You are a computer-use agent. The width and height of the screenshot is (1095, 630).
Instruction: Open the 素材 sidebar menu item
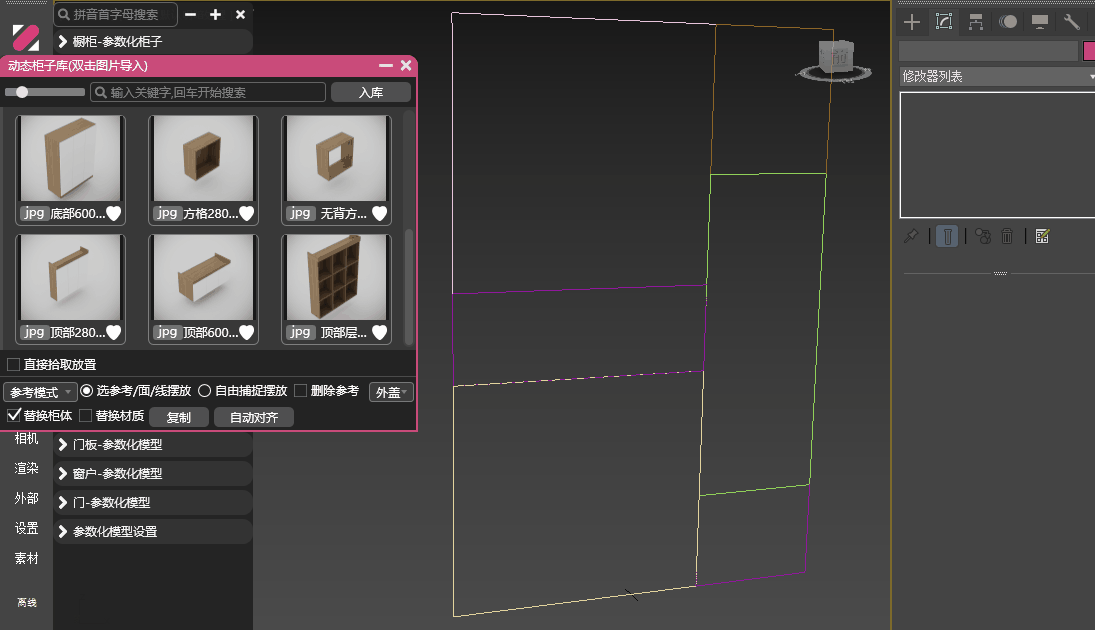(26, 558)
